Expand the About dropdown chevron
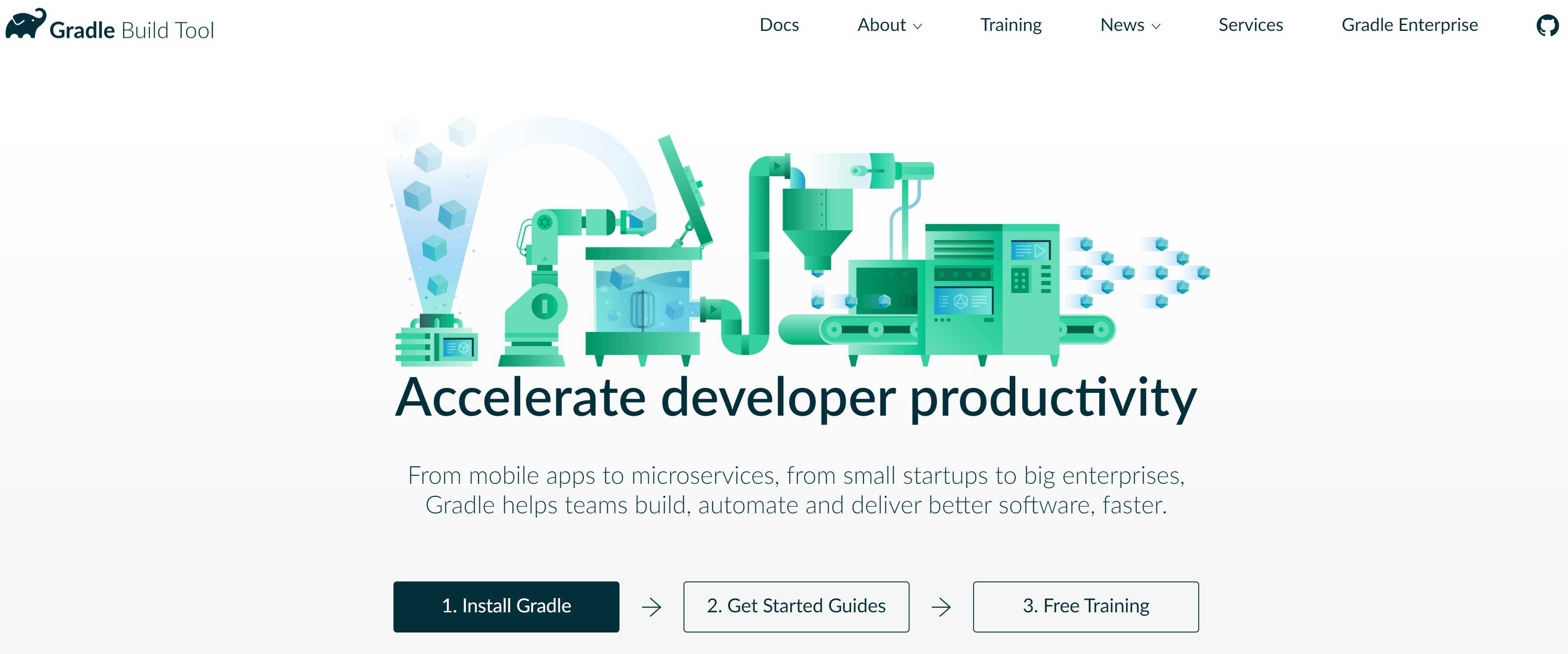 [918, 26]
